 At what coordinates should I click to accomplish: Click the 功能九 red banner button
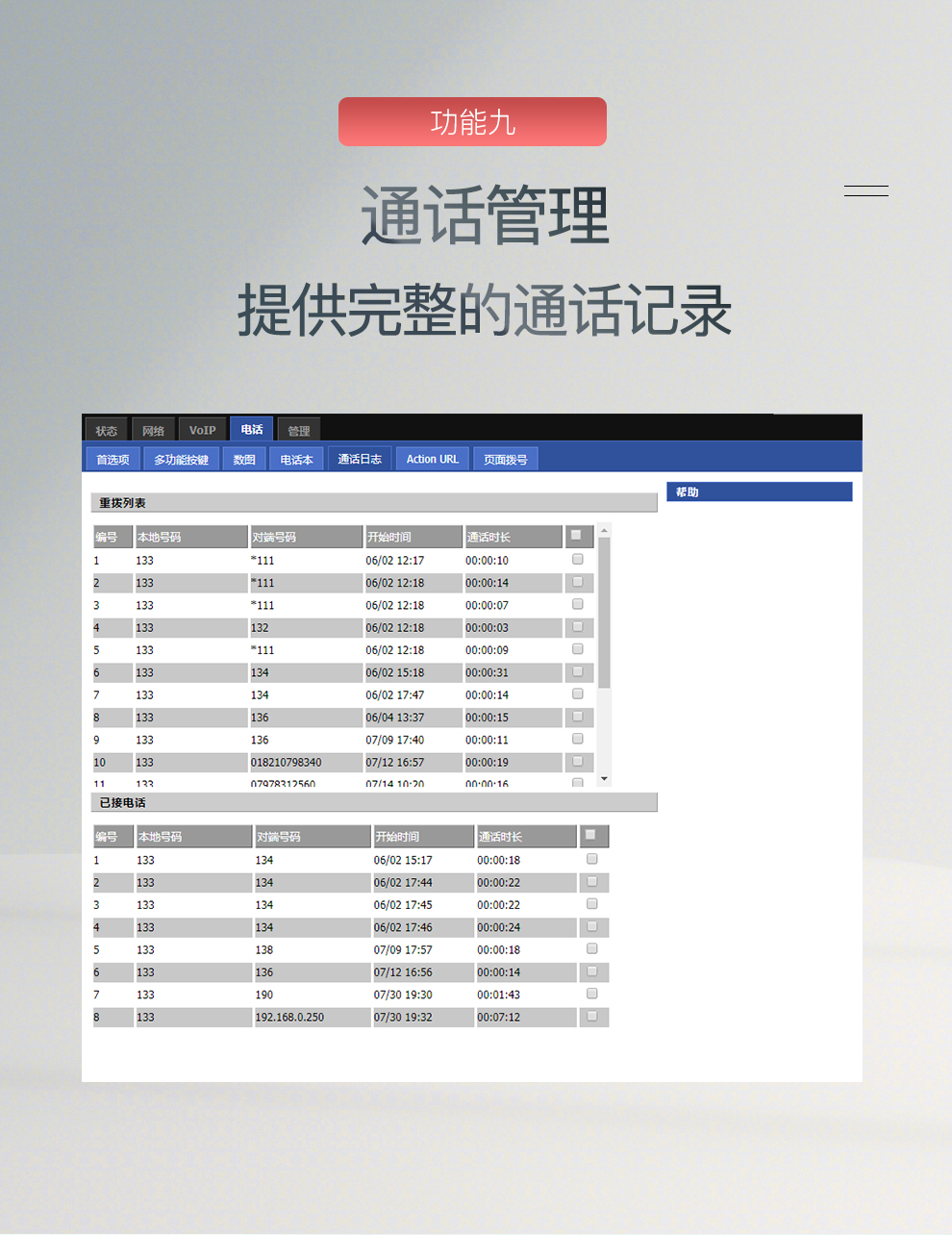tap(472, 122)
